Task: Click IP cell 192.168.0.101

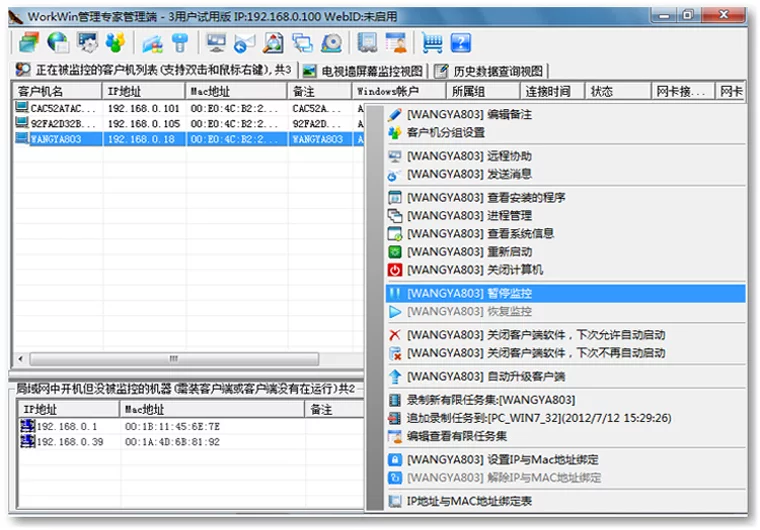Action: click(x=143, y=108)
